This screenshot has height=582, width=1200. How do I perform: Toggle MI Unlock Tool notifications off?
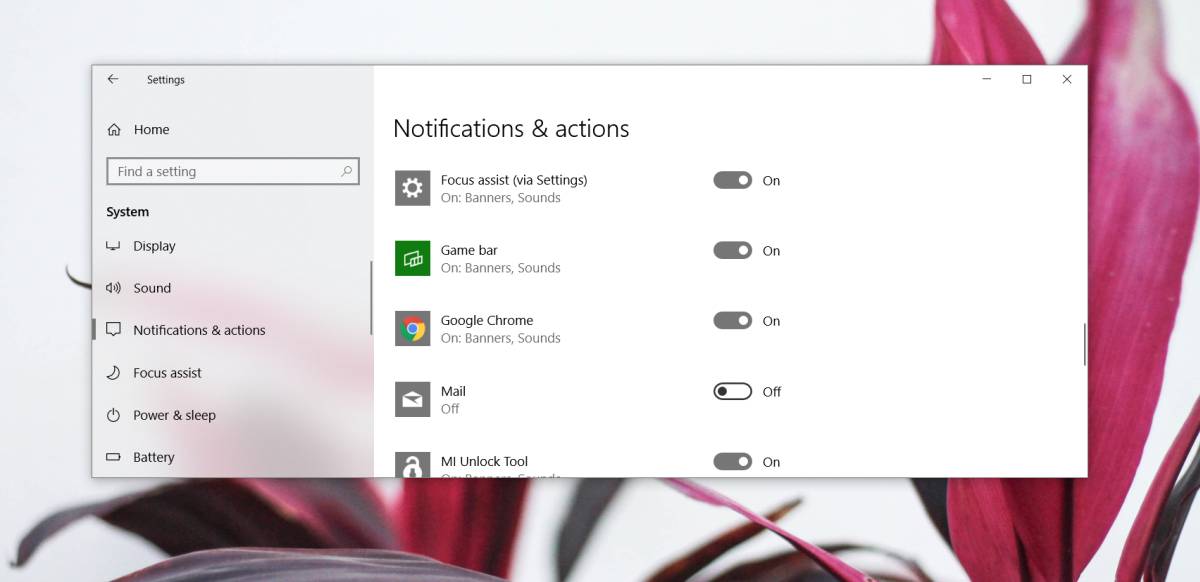click(x=732, y=461)
